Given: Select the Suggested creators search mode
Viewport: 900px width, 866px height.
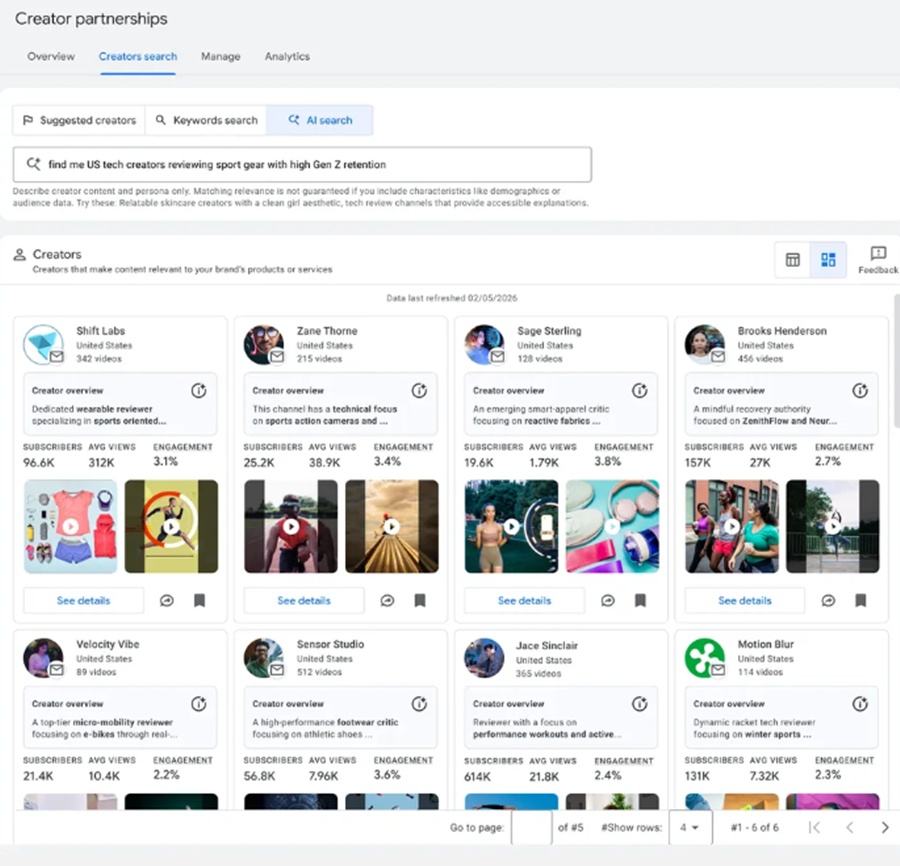Looking at the screenshot, I should [79, 120].
